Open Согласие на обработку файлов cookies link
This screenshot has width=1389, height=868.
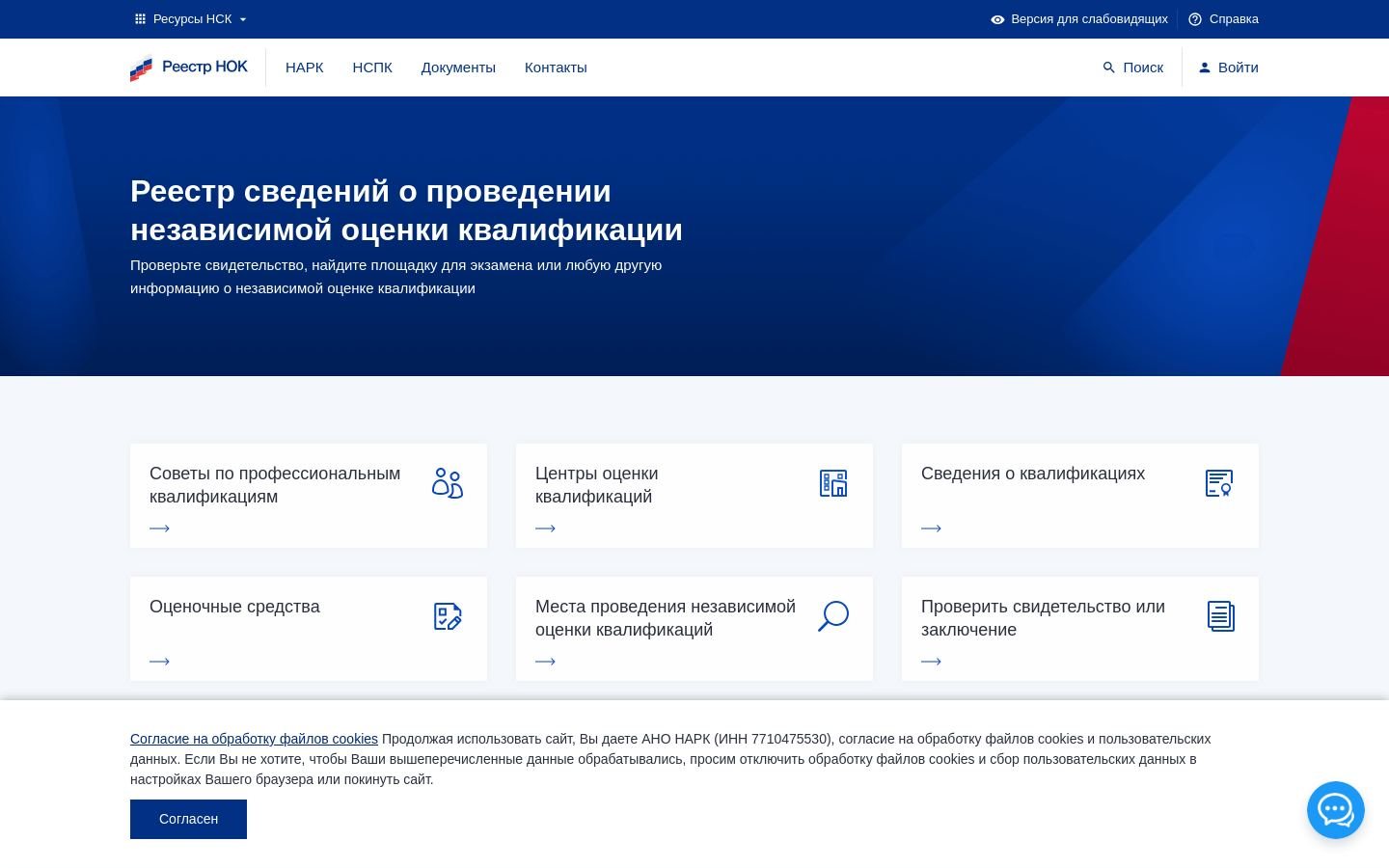coord(254,739)
